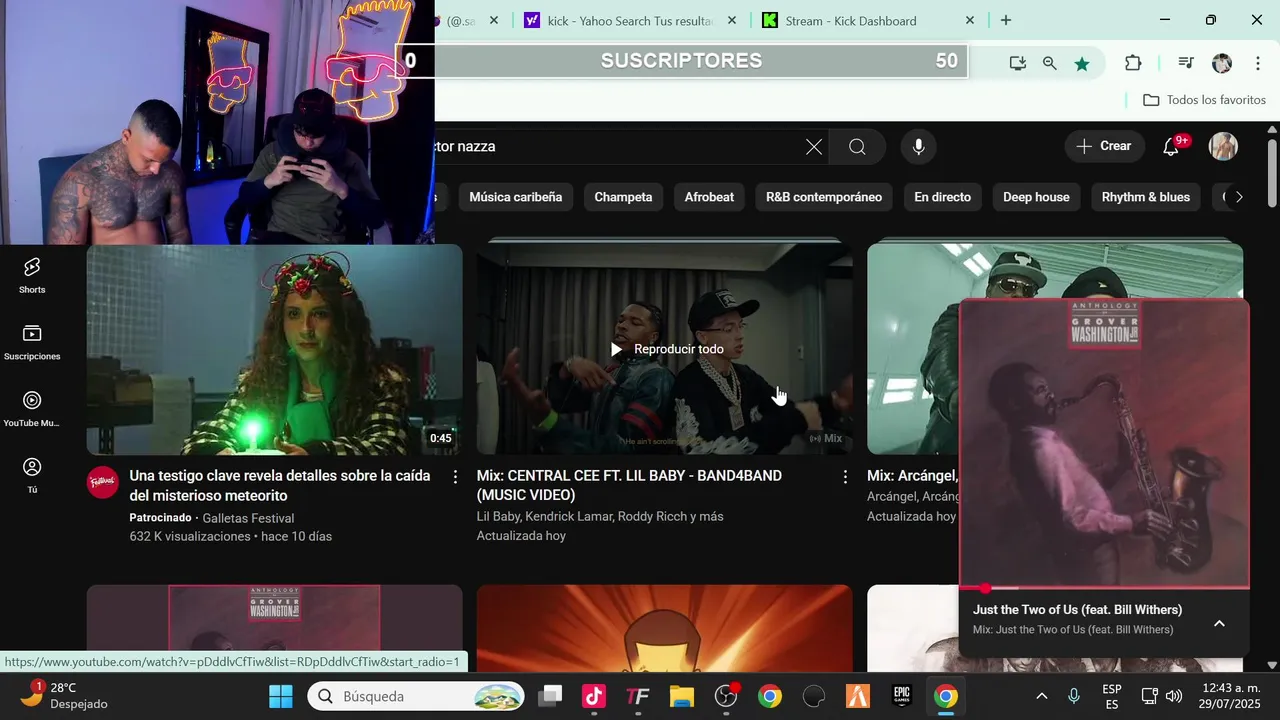Open Chrome media control icon

coord(1186,63)
